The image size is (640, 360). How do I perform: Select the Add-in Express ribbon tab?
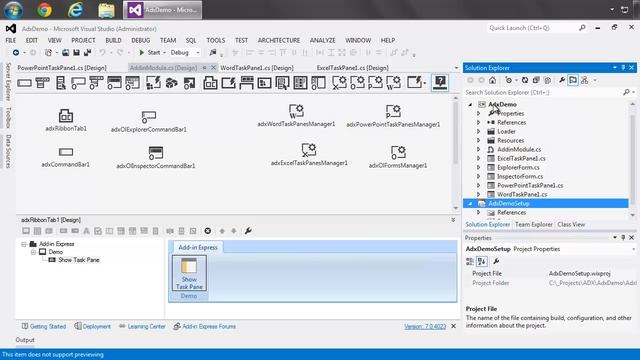198,247
